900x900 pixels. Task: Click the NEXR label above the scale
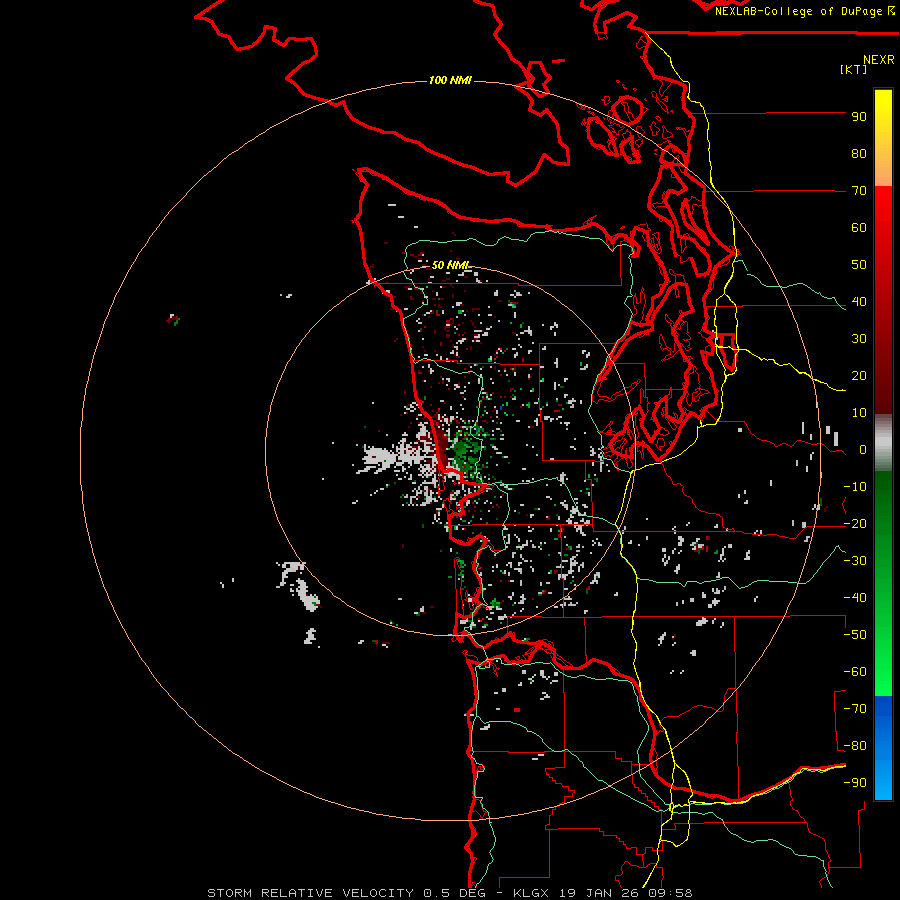879,59
